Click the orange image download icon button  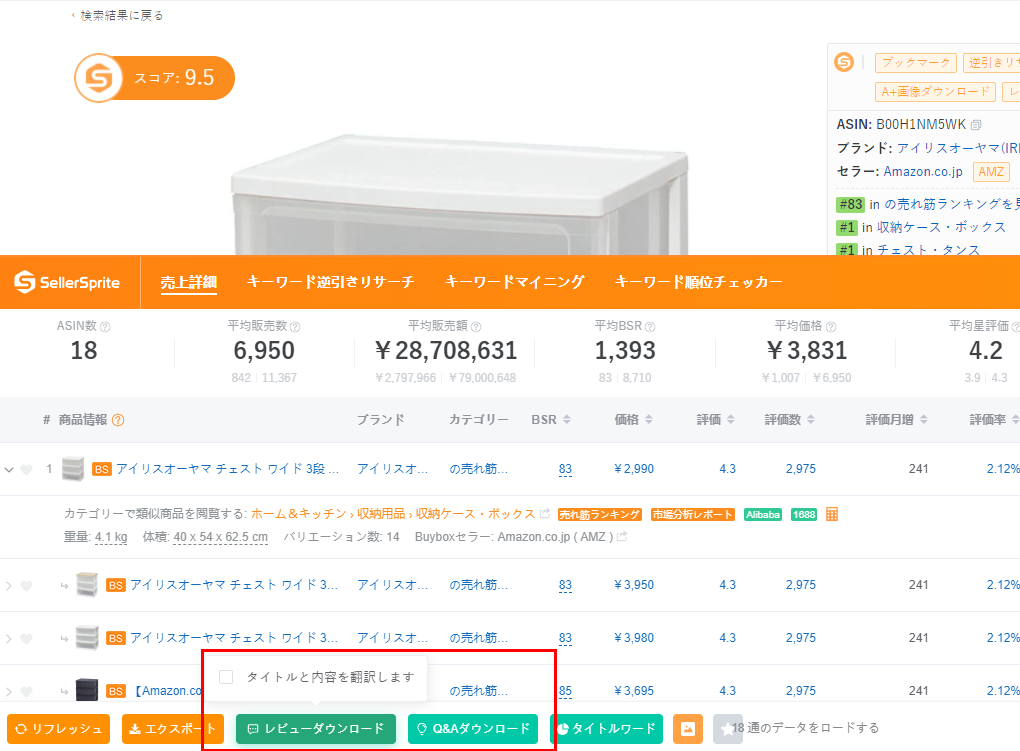(x=688, y=729)
